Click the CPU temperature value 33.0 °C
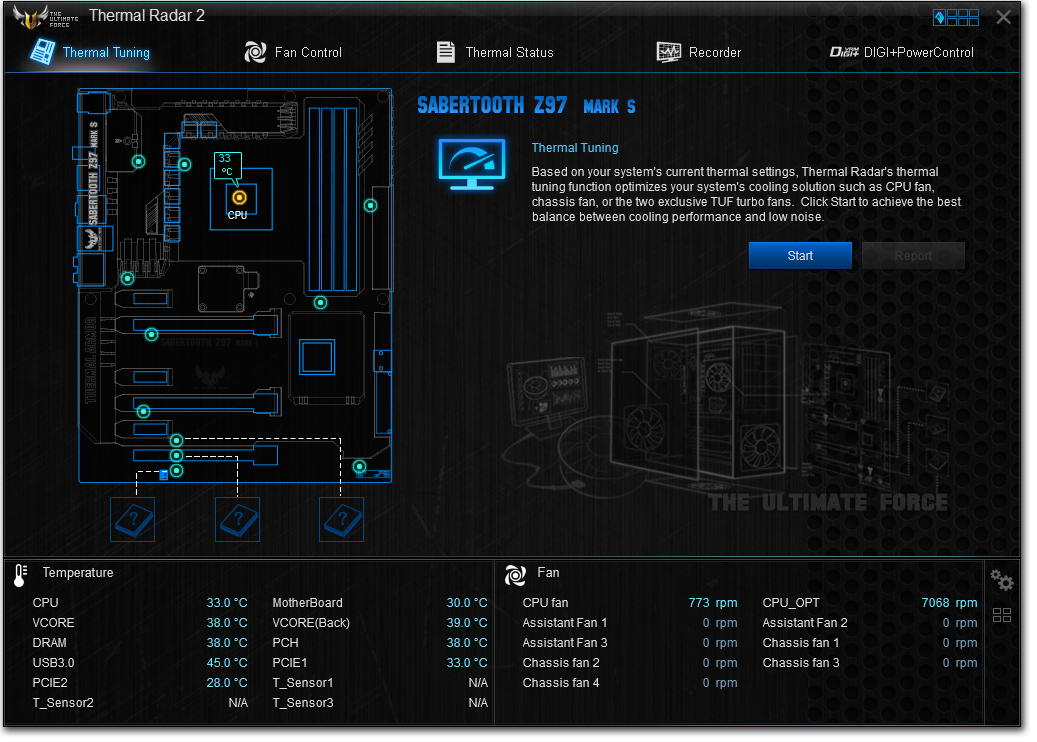This screenshot has height=742, width=1037. click(x=227, y=602)
